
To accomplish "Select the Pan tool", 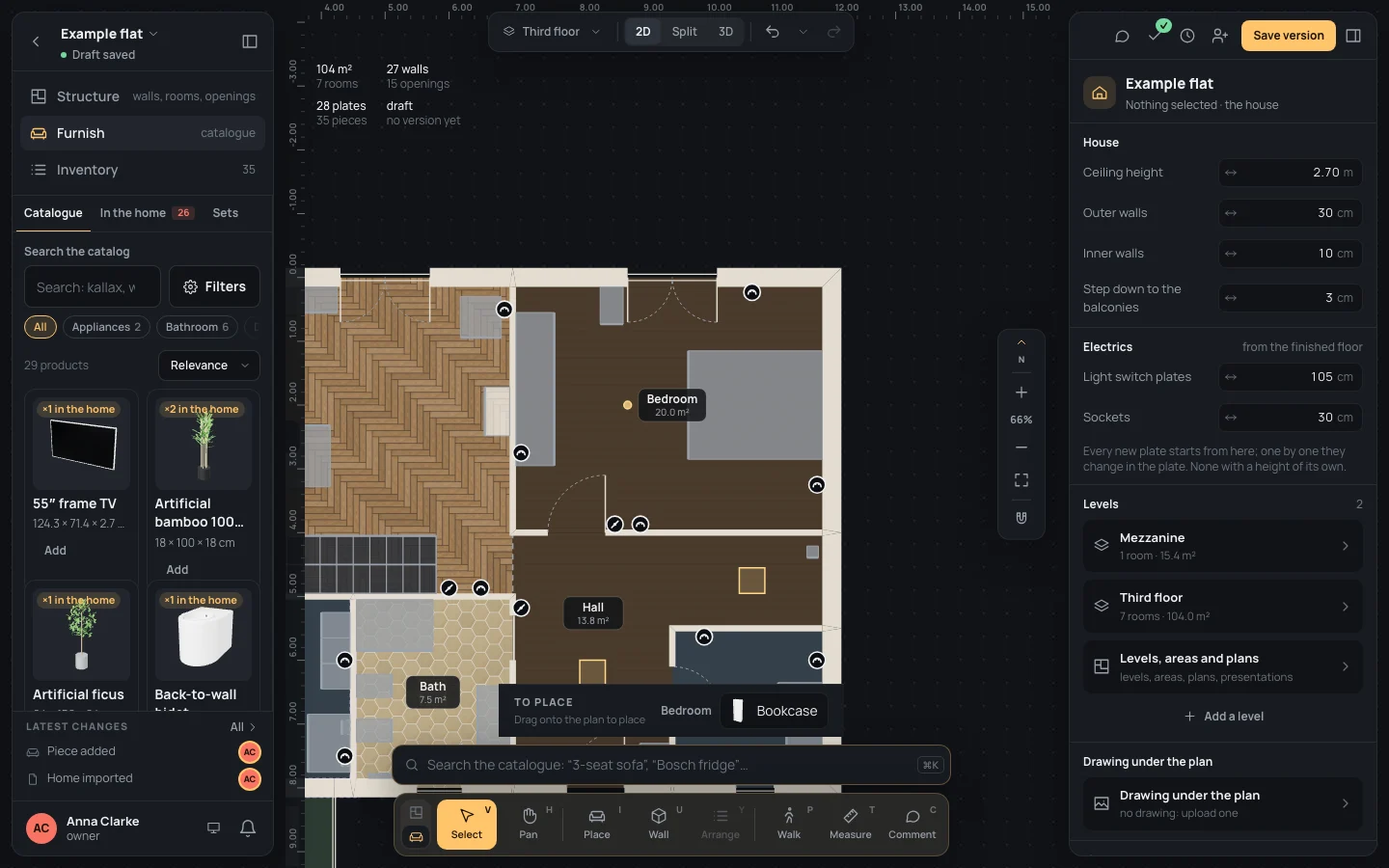I will [x=529, y=825].
